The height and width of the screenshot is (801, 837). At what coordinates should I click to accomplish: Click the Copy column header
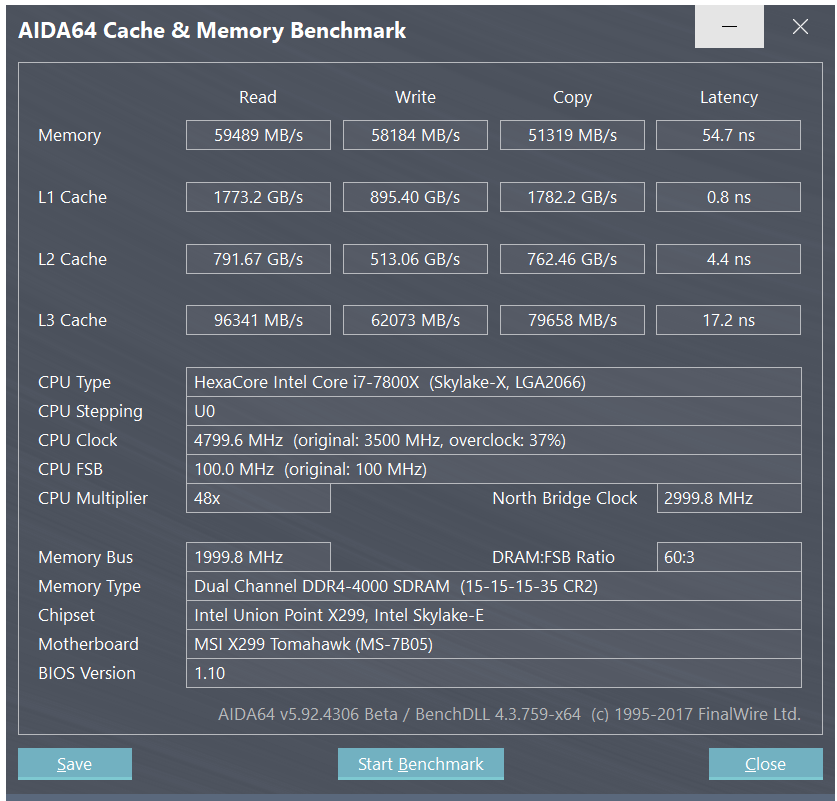coord(572,98)
